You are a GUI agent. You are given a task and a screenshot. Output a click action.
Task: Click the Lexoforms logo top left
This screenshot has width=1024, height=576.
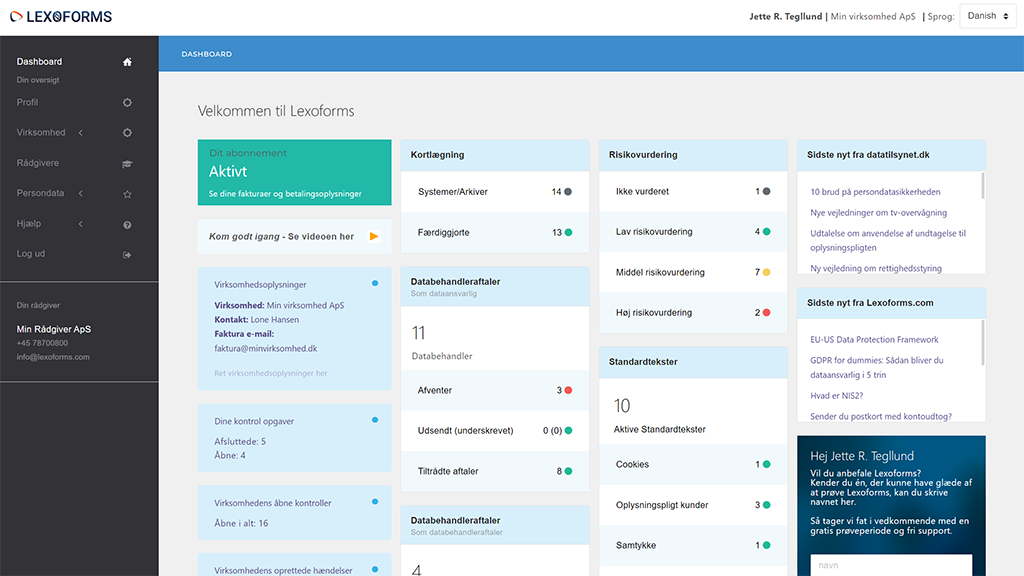[x=58, y=16]
